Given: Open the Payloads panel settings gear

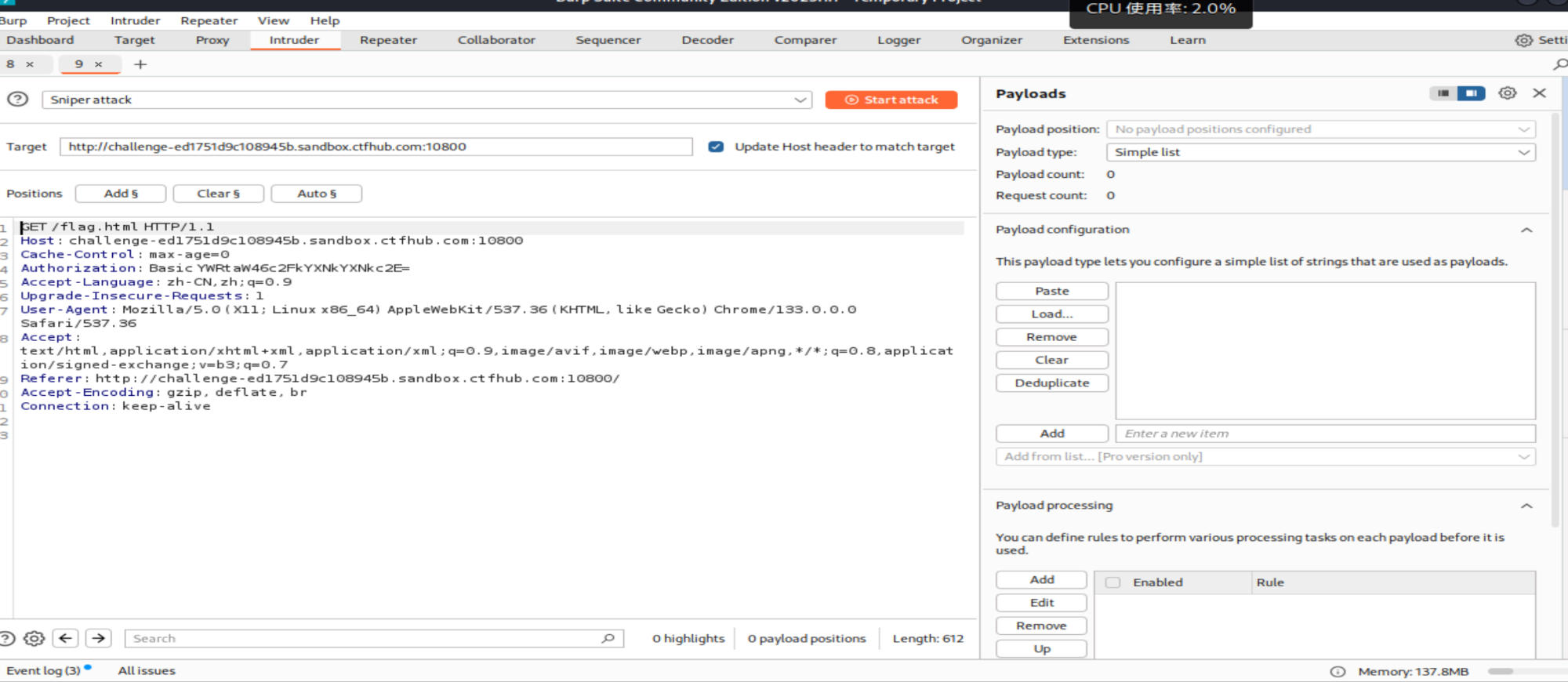Looking at the screenshot, I should click(1507, 93).
